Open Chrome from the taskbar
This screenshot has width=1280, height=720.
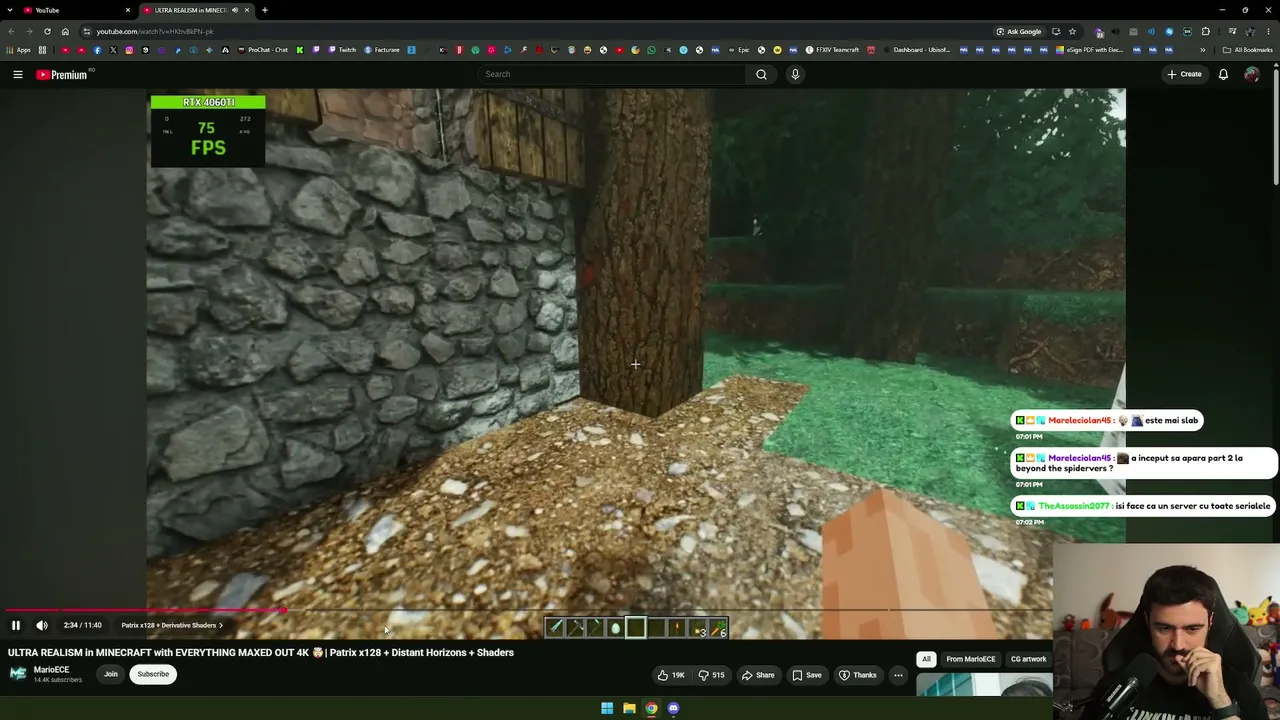[x=651, y=708]
